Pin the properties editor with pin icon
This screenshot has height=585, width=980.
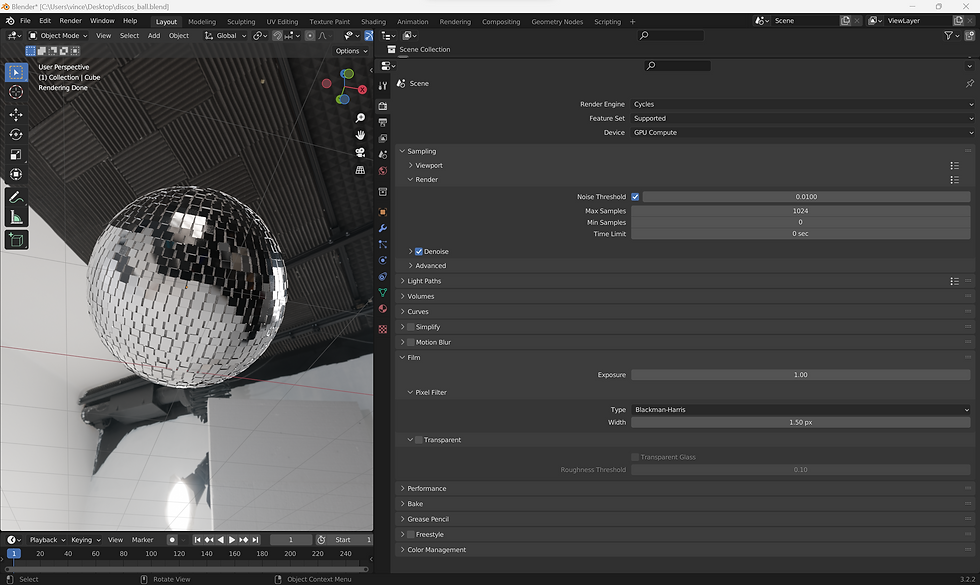tap(969, 83)
